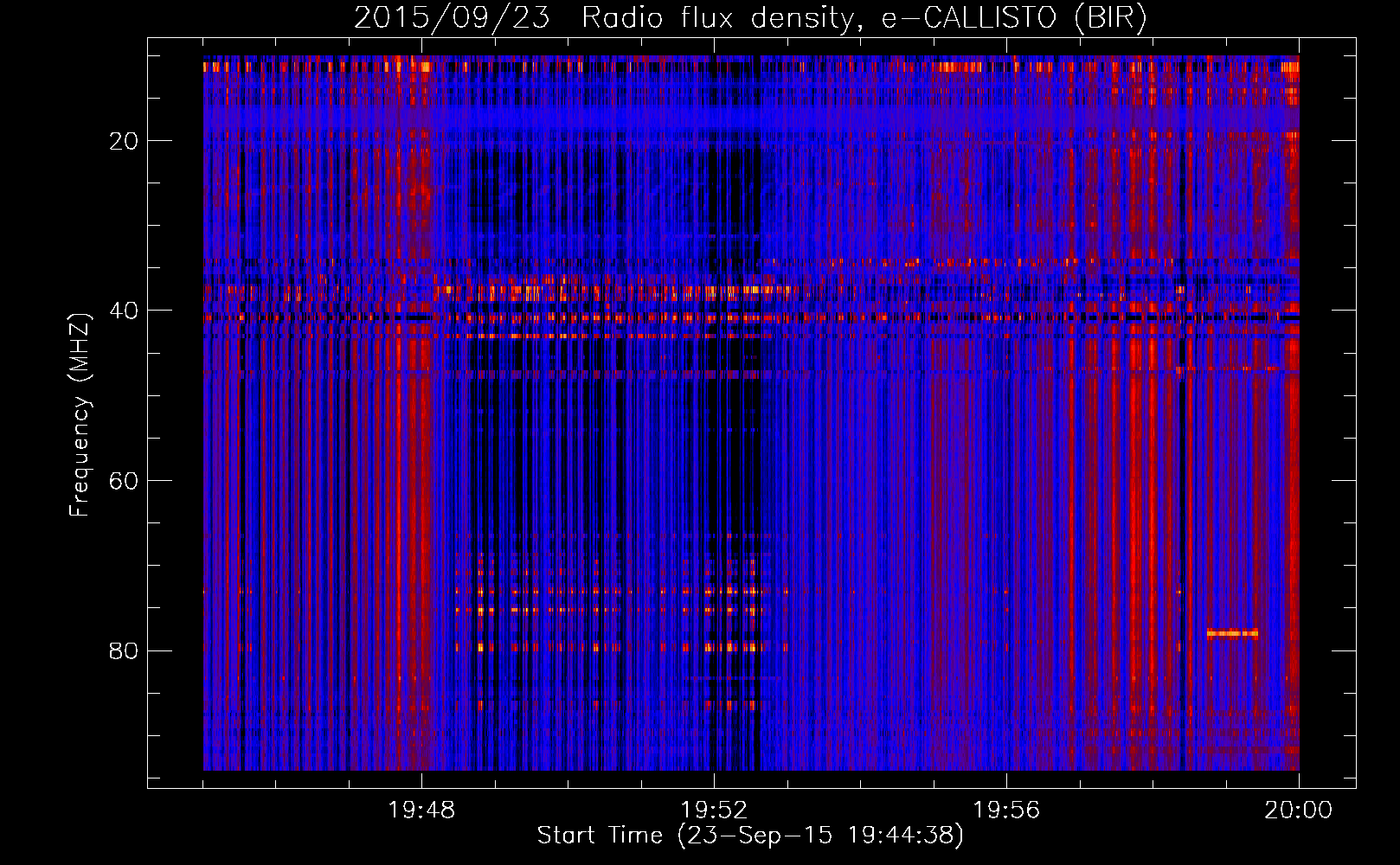Click the '20' frequency tick label
Image resolution: width=1400 pixels, height=865 pixels.
click(124, 141)
